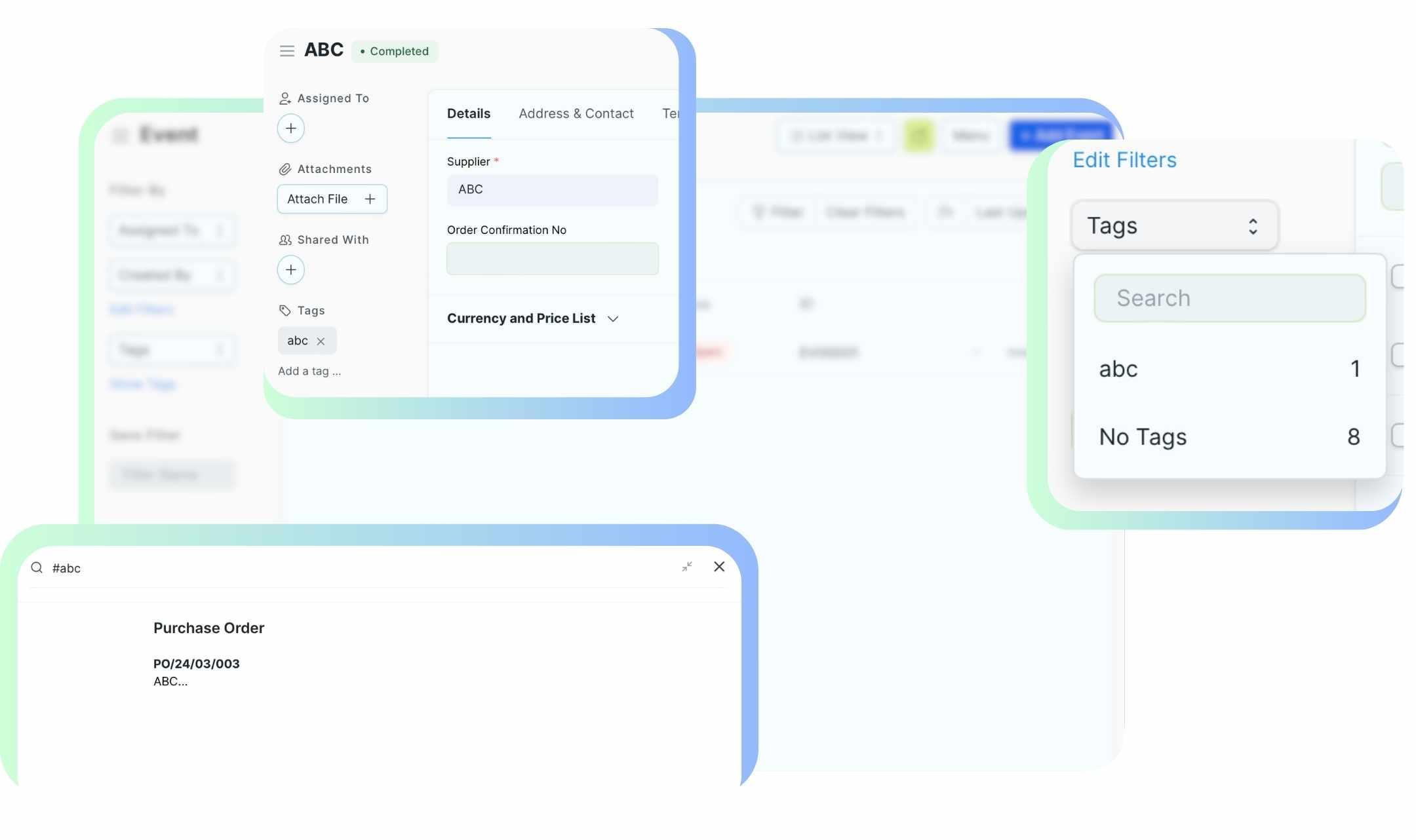
Task: Tick the checkbox beside No Tags row
Action: pyautogui.click(x=1398, y=435)
